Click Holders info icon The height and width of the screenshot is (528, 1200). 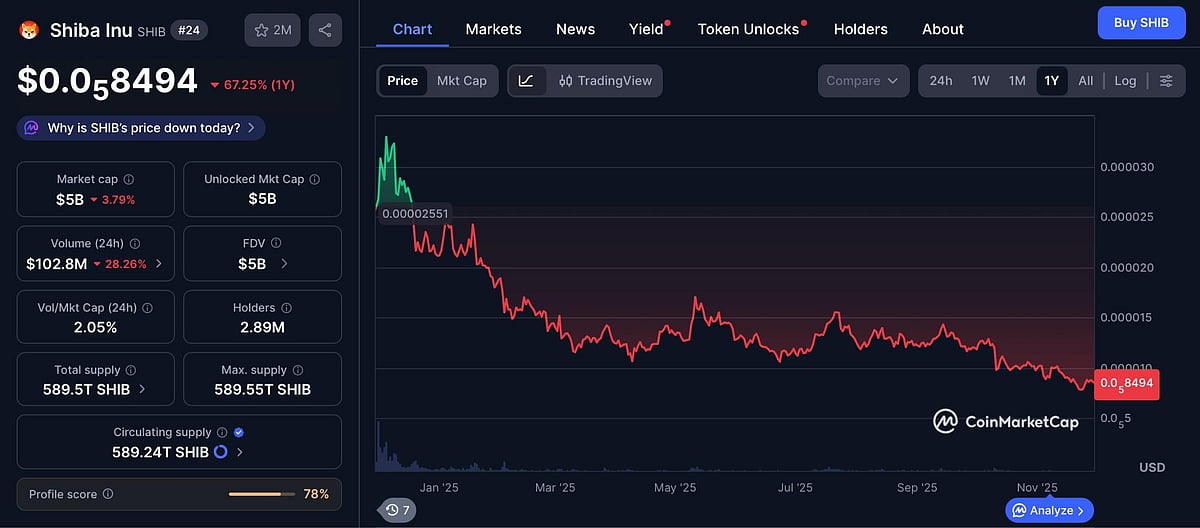(x=286, y=308)
